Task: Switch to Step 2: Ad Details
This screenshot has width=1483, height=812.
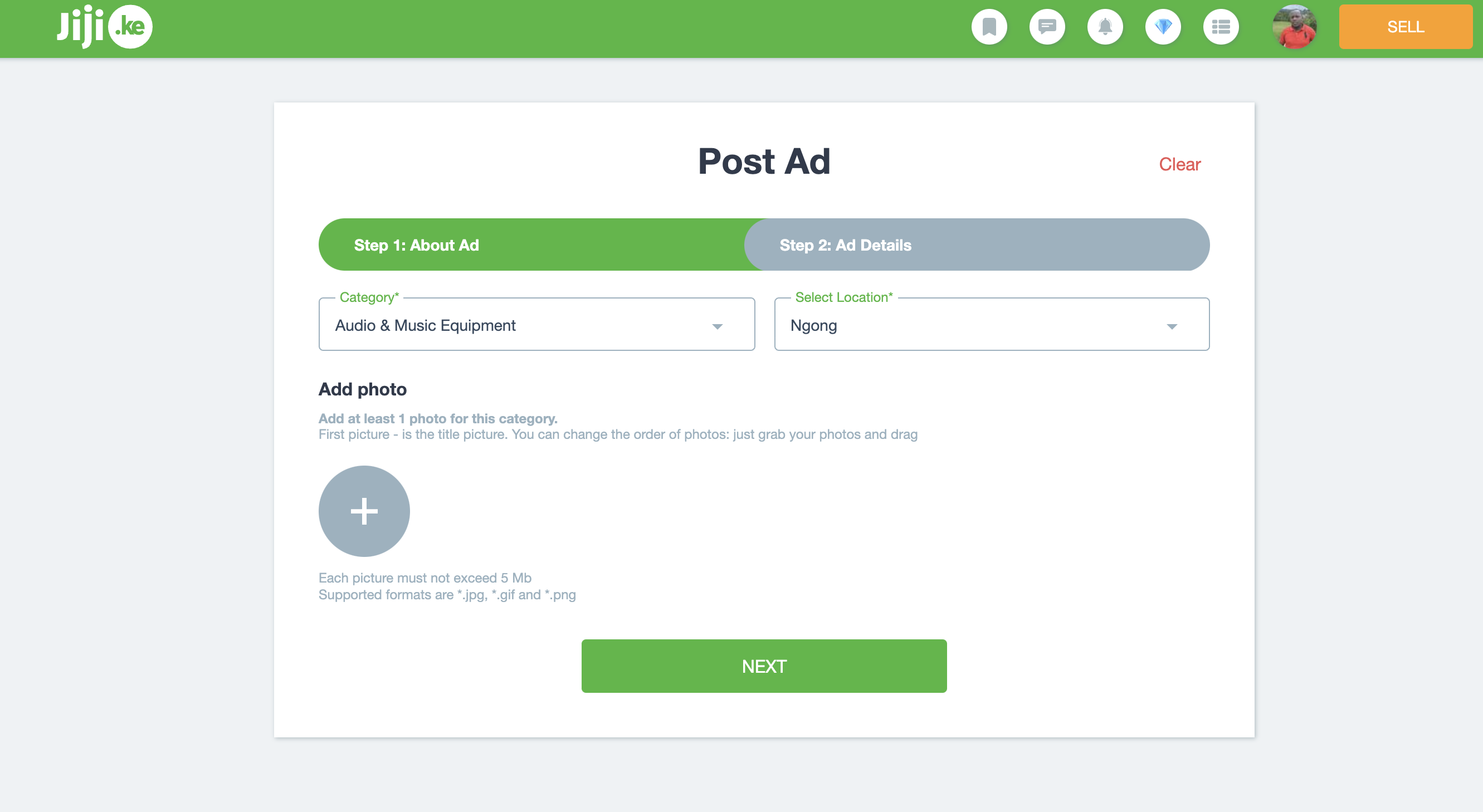Action: (977, 244)
